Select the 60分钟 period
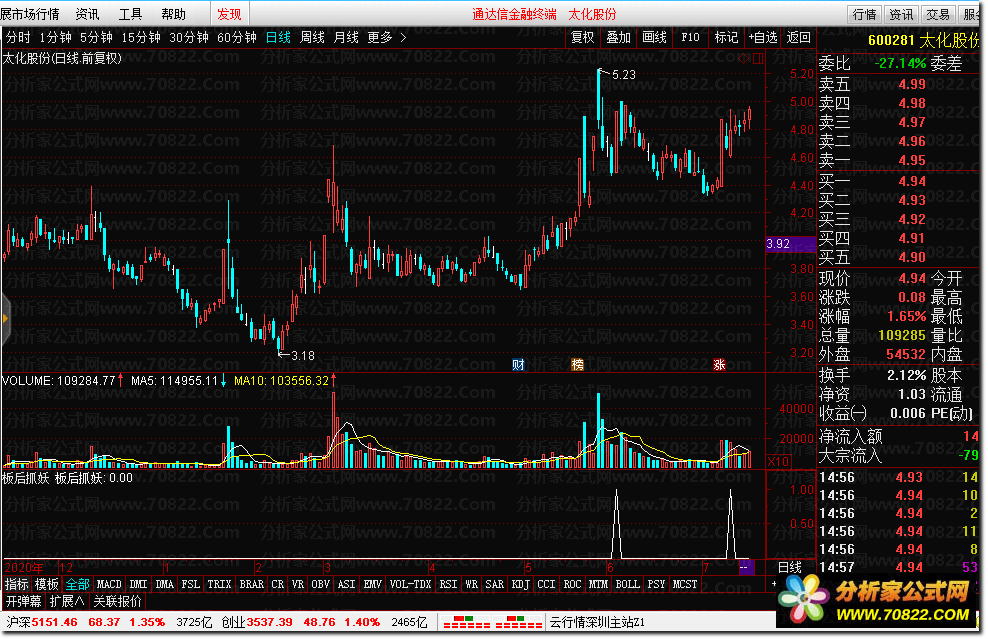Image resolution: width=988 pixels, height=639 pixels. click(236, 38)
